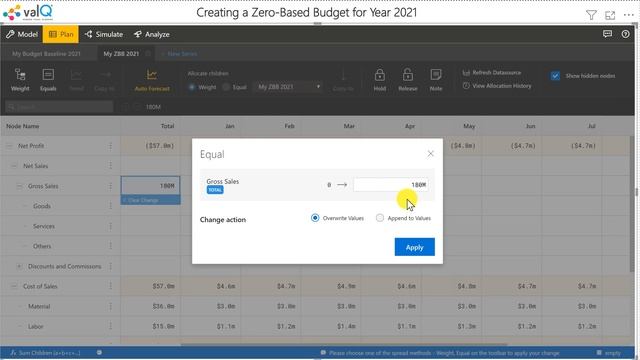The height and width of the screenshot is (360, 640).
Task: Collapse the Gross Sales node
Action: tap(19, 186)
